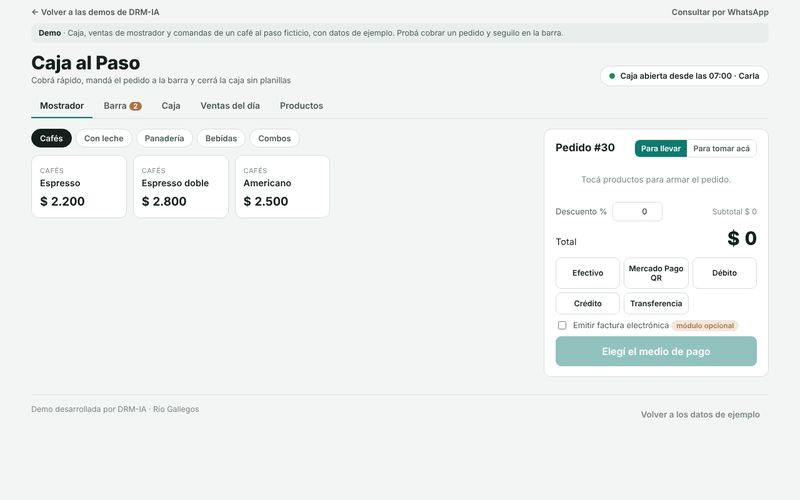Click the $ 2.800 price
Image resolution: width=800 pixels, height=500 pixels.
pos(164,201)
